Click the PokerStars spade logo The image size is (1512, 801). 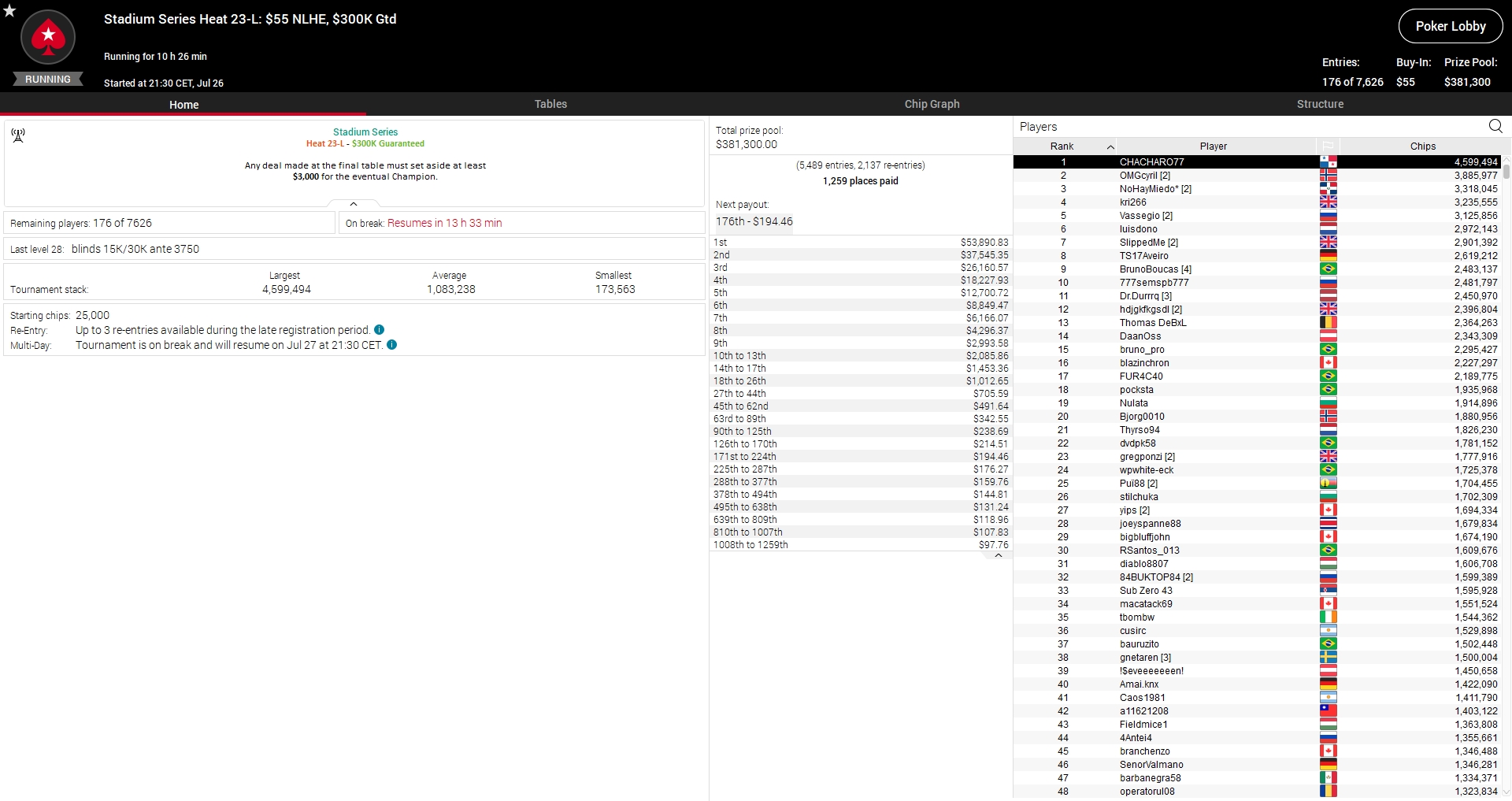click(48, 37)
